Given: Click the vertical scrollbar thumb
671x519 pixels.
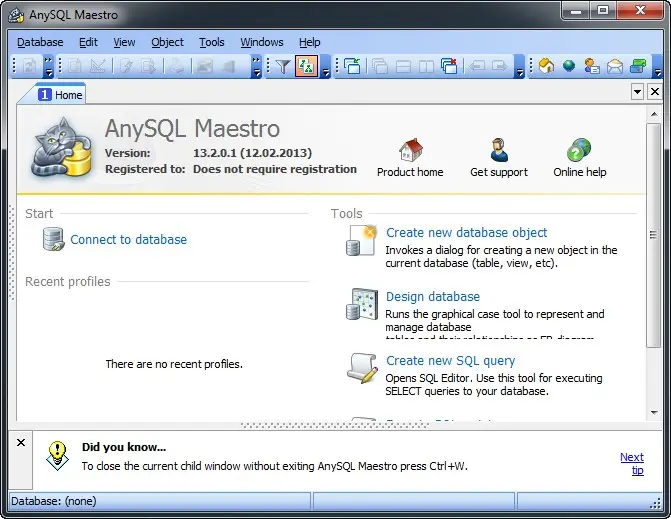Looking at the screenshot, I should pos(653,235).
